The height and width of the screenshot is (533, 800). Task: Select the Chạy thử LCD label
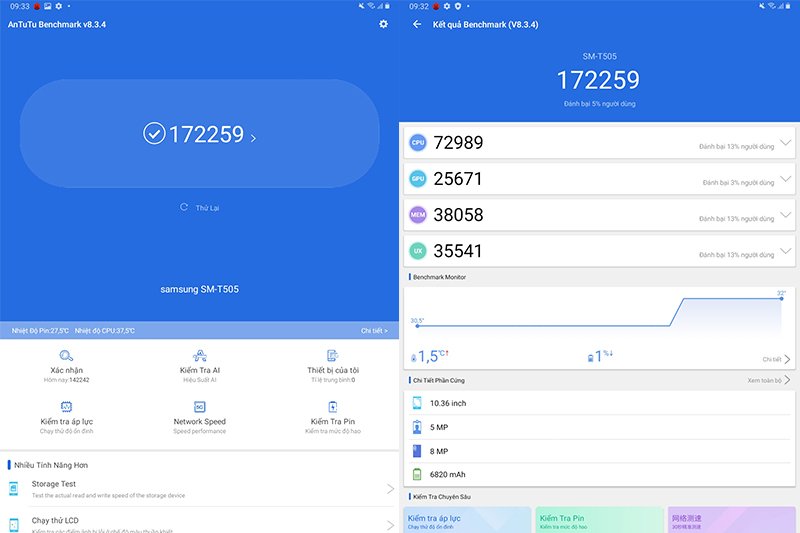click(x=55, y=520)
